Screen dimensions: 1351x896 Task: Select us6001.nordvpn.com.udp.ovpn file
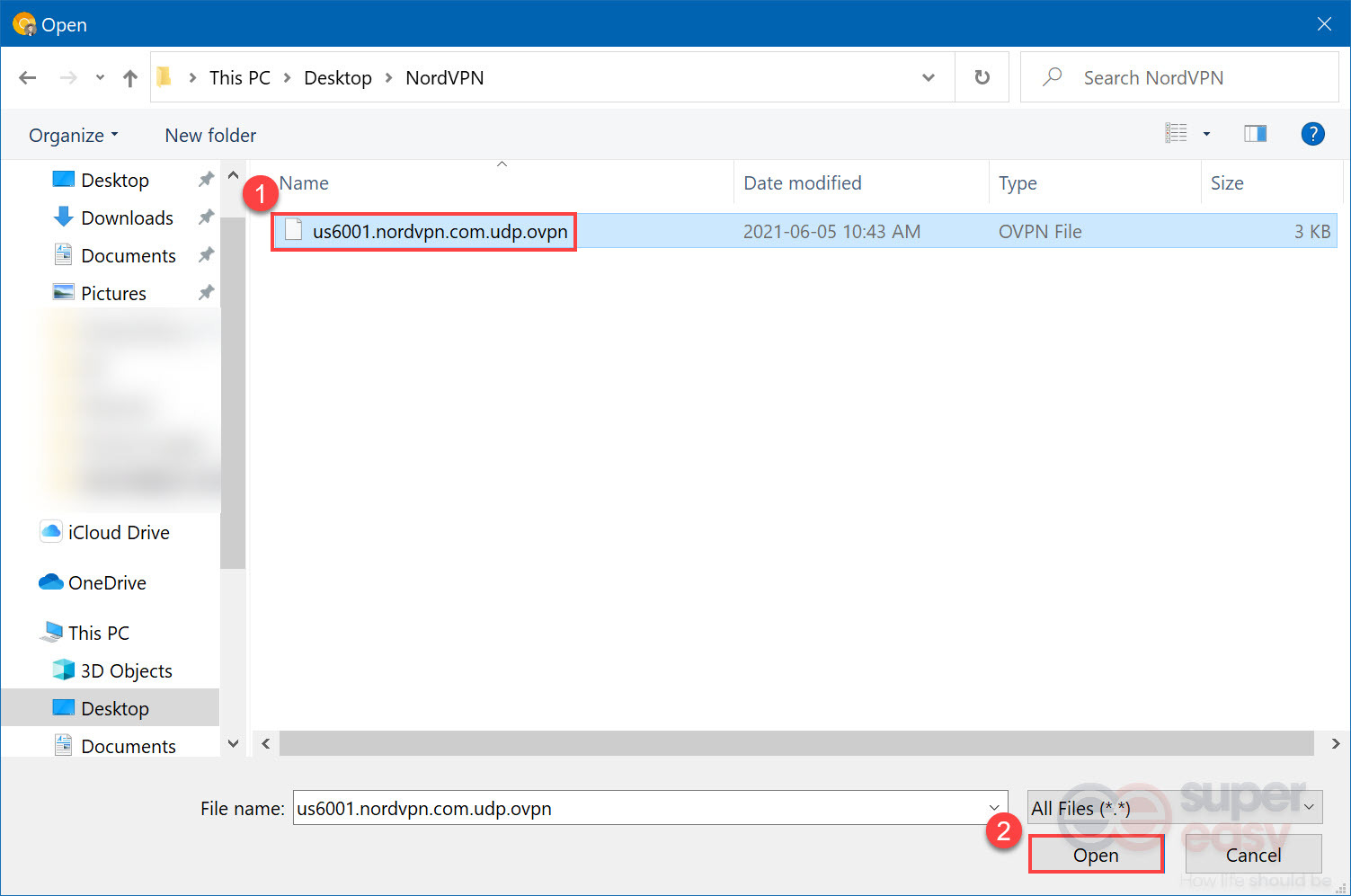point(440,232)
